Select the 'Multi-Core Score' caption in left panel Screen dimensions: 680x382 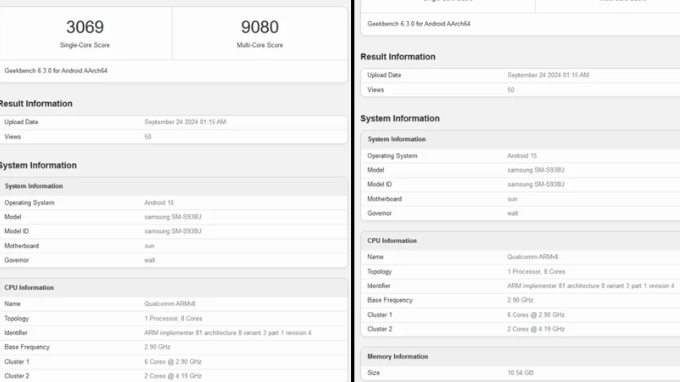coord(260,45)
